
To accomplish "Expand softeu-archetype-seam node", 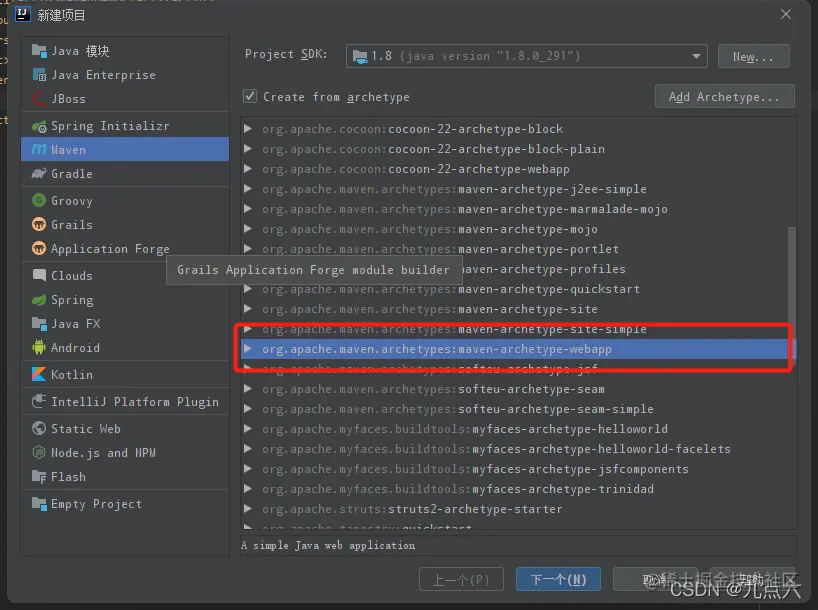I will click(x=248, y=389).
